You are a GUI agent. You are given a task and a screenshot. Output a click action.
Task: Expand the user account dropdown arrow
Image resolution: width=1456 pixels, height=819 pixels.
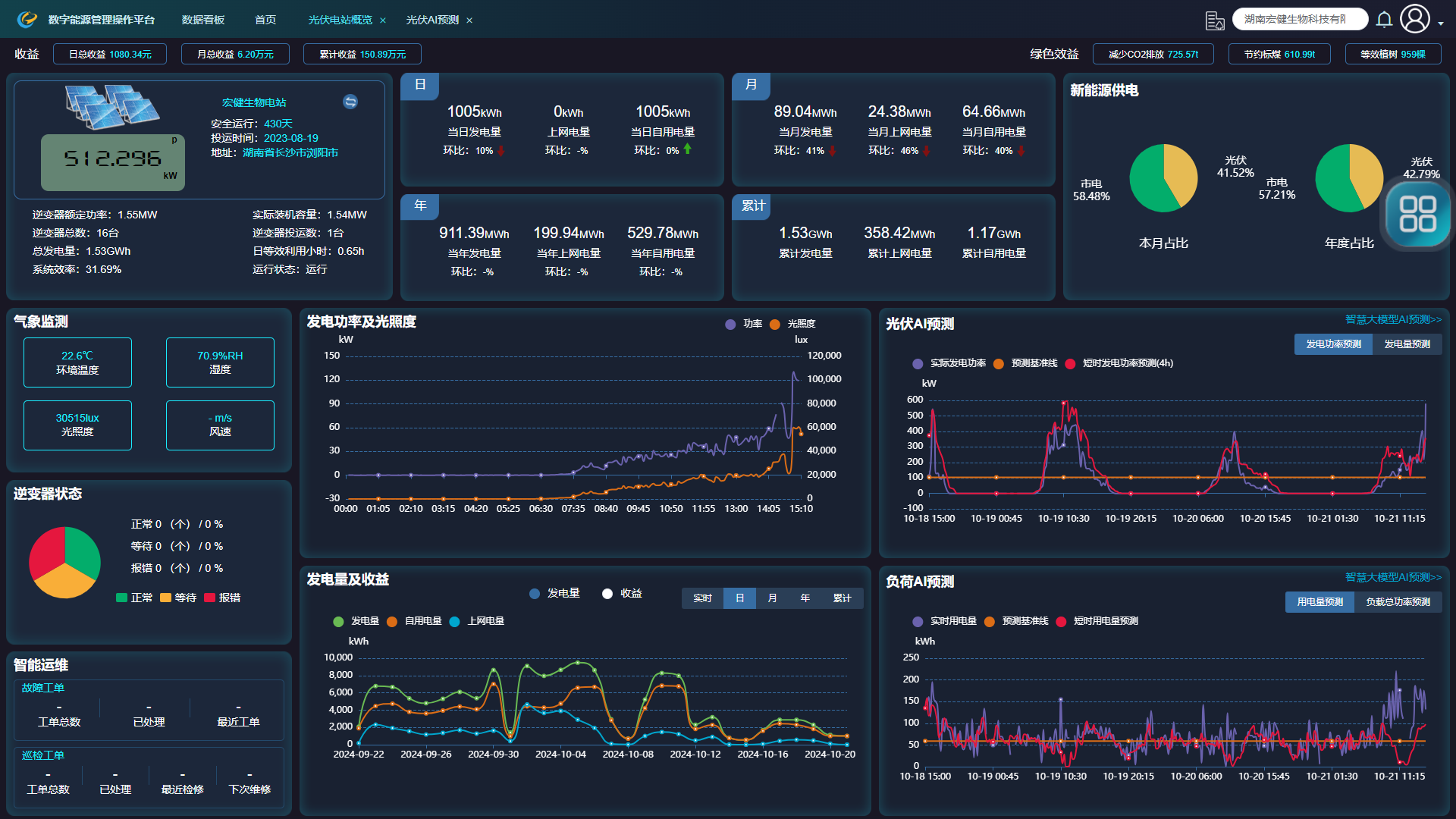pos(1441,24)
